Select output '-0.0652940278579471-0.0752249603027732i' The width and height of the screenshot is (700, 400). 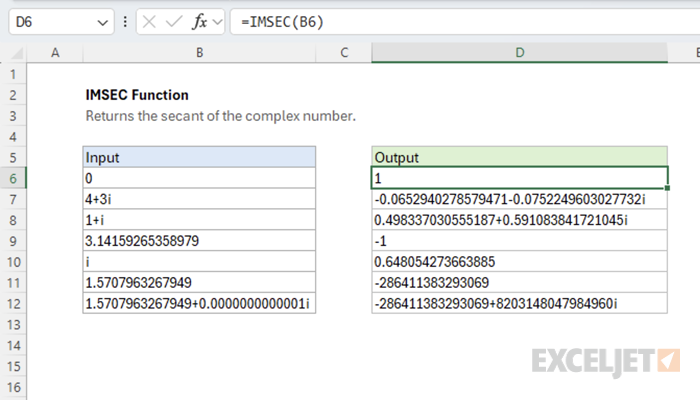(x=520, y=199)
